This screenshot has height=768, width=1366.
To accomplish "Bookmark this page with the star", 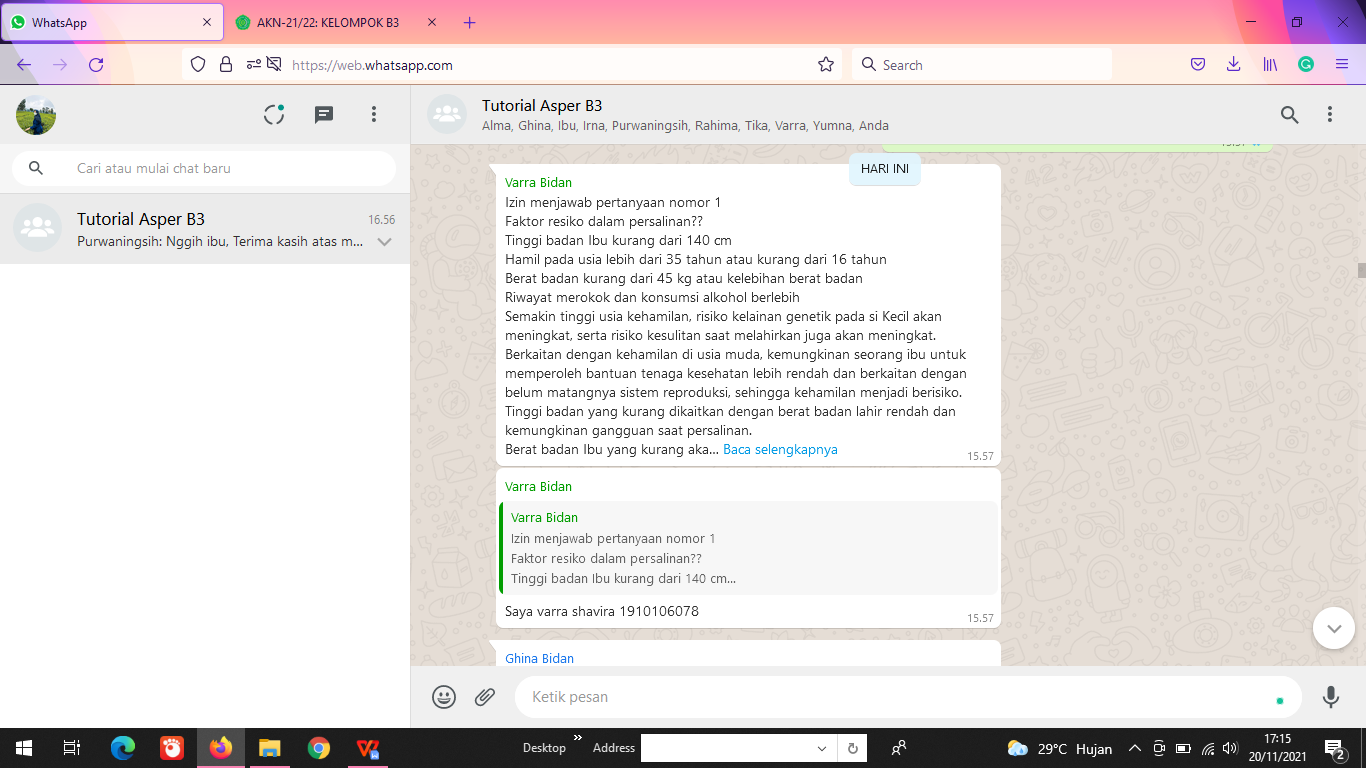I will tap(826, 65).
